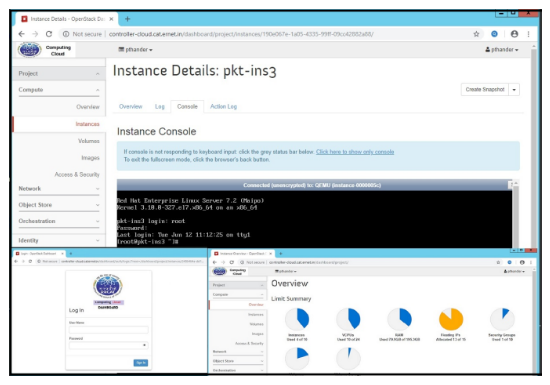Open the Chrome profile avatar icon
The width and height of the screenshot is (550, 385).
[x=514, y=34]
